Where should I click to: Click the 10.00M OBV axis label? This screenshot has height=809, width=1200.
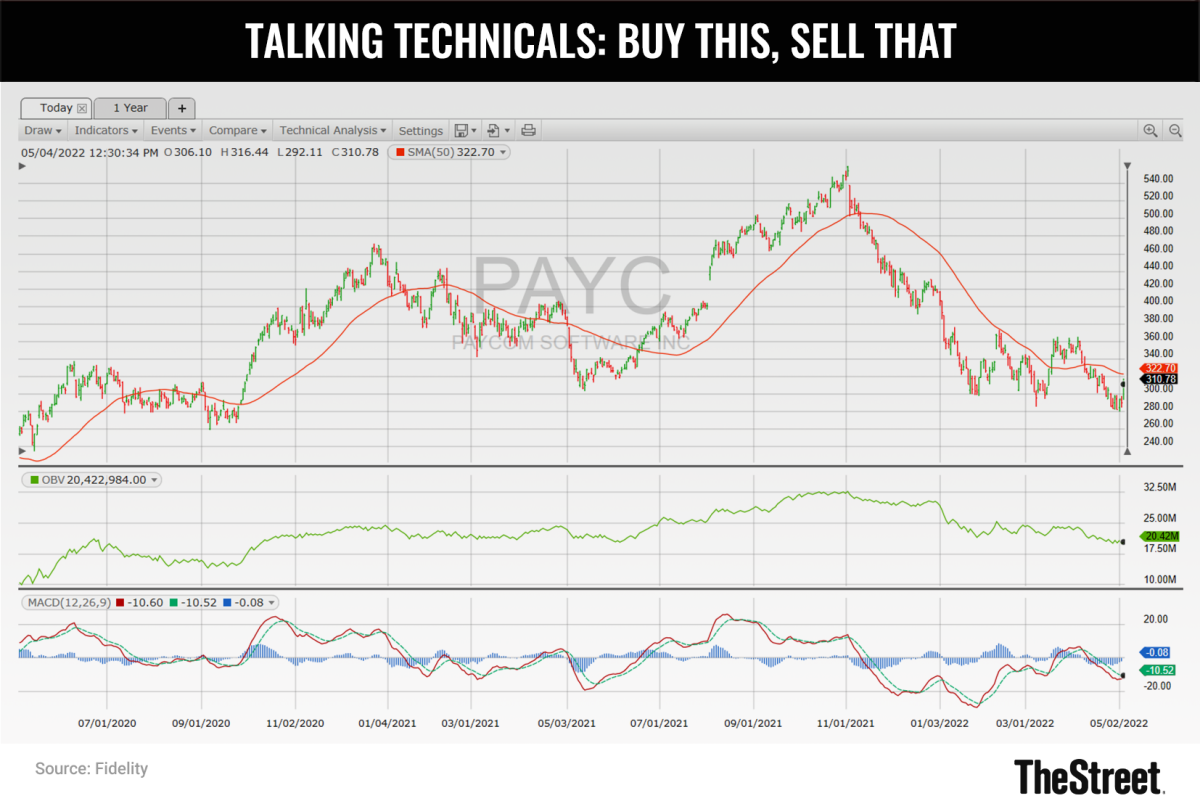[1159, 580]
